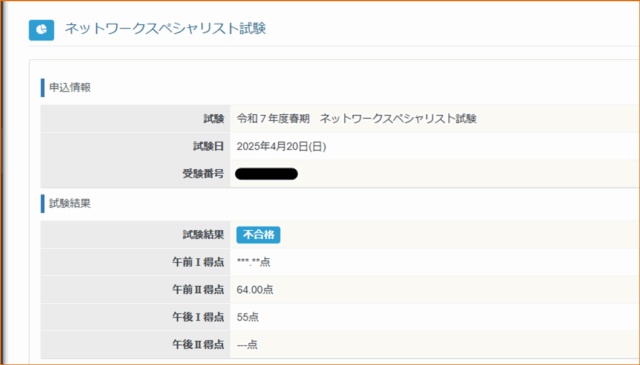The width and height of the screenshot is (640, 365).
Task: Click the 試験結果 row label beside badge
Action: [203, 235]
